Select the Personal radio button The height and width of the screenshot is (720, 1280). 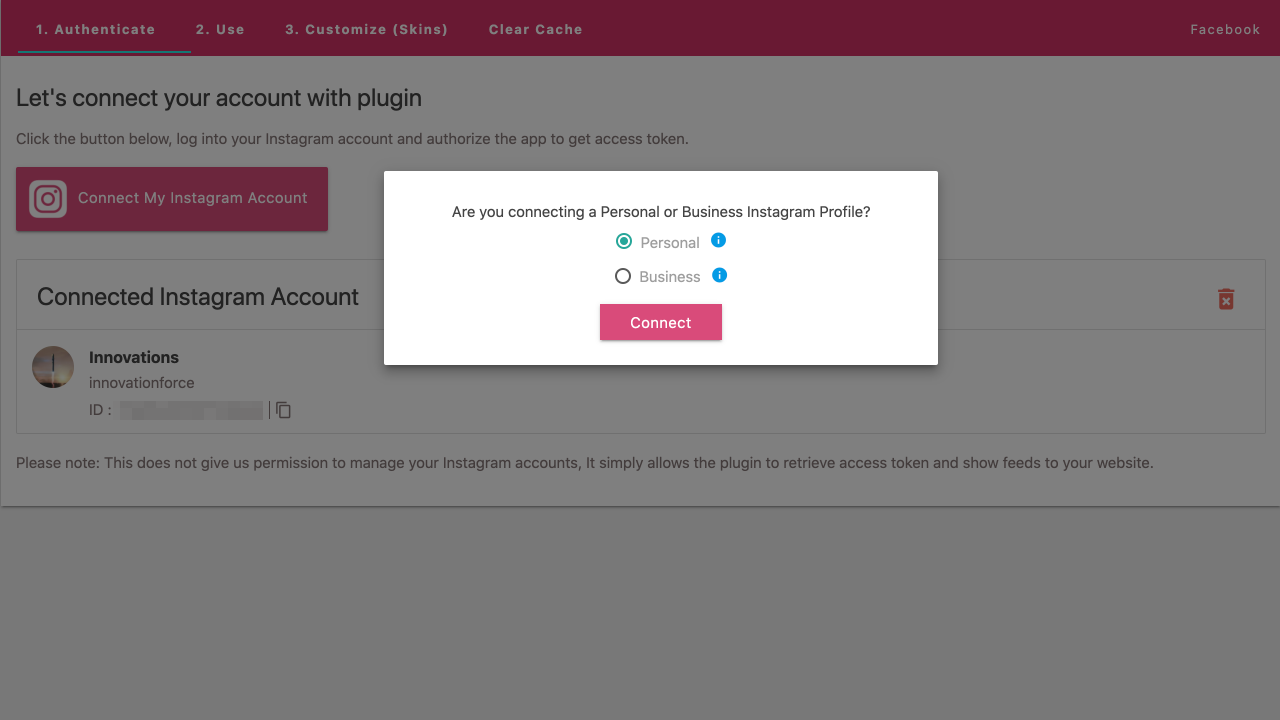(624, 241)
